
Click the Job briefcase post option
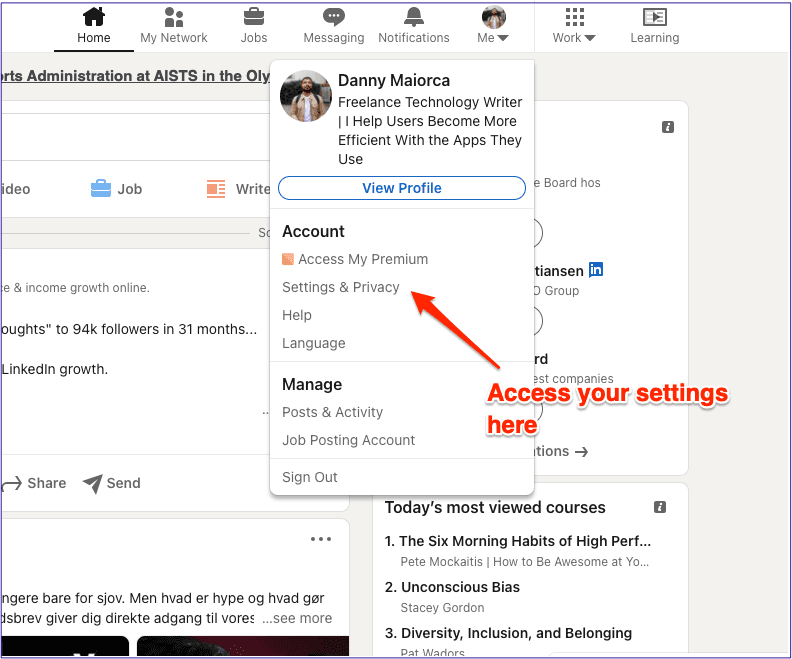tap(116, 189)
